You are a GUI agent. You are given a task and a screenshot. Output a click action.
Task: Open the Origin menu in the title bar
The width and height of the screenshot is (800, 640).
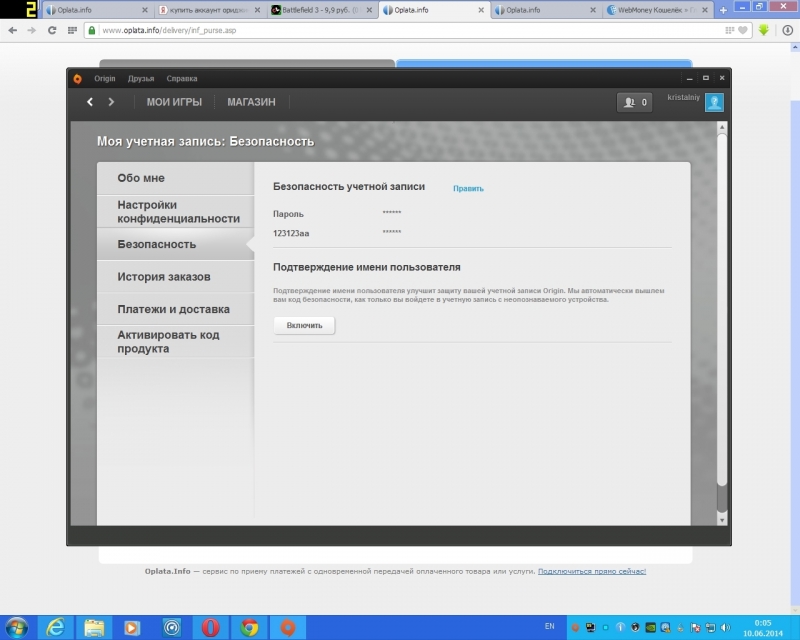(105, 79)
